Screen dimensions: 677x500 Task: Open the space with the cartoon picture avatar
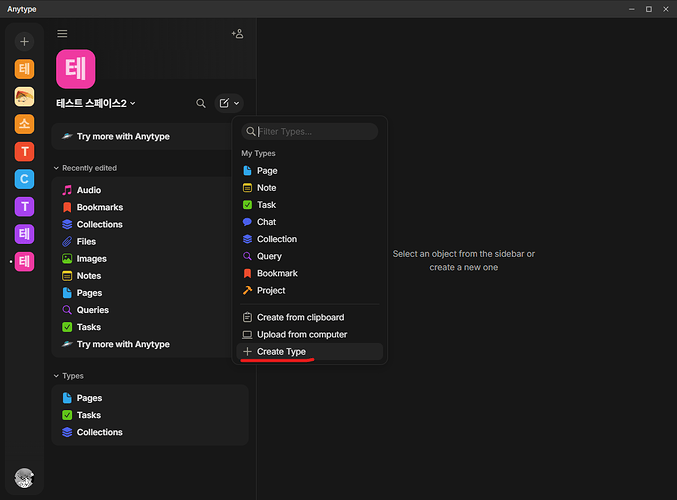pos(24,97)
